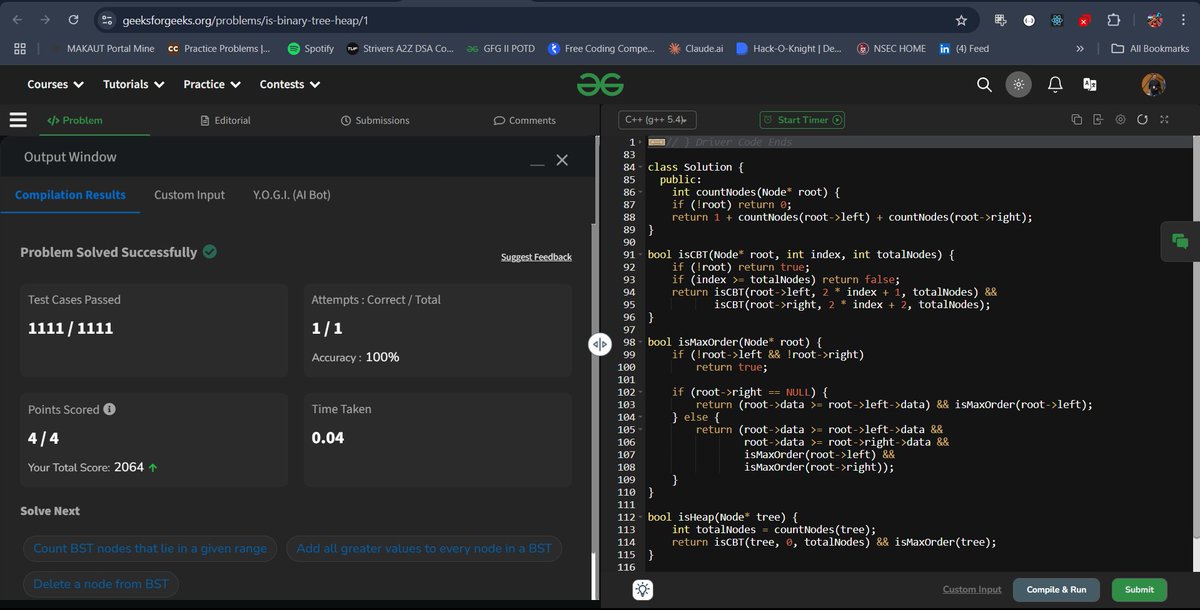The height and width of the screenshot is (610, 1200).
Task: Expand the editor to fullscreen
Action: (x=1164, y=118)
